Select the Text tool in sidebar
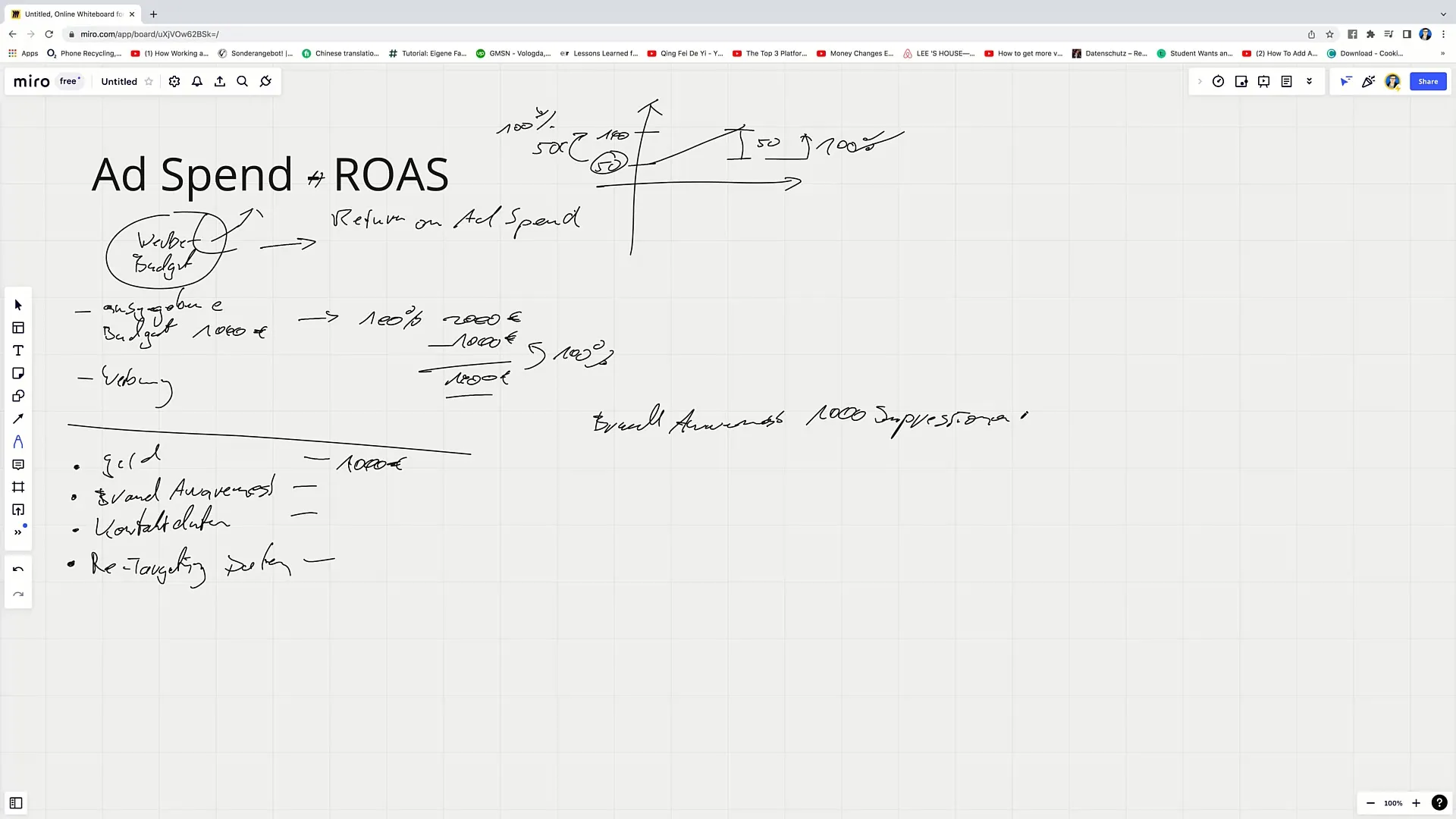The height and width of the screenshot is (819, 1456). tap(18, 350)
